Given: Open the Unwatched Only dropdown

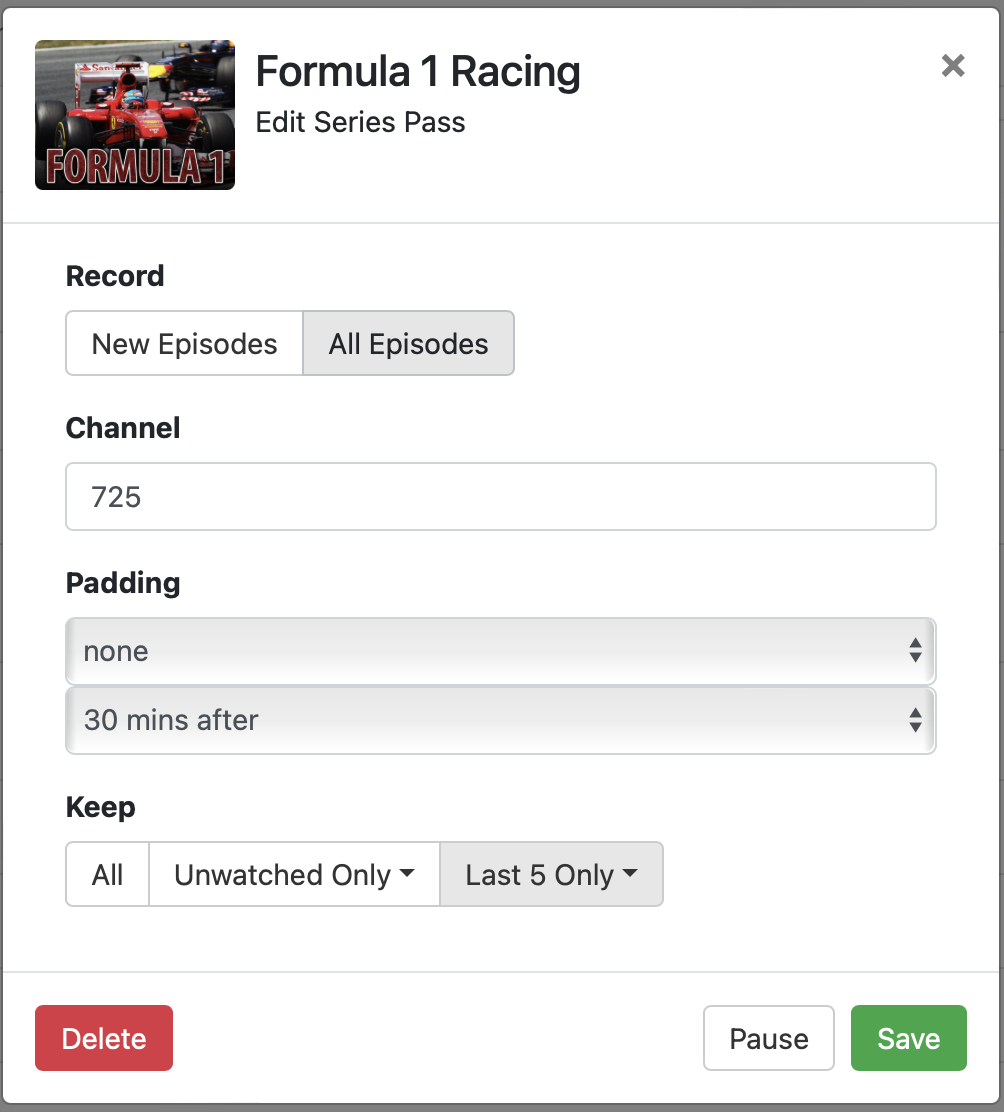Looking at the screenshot, I should coord(294,875).
